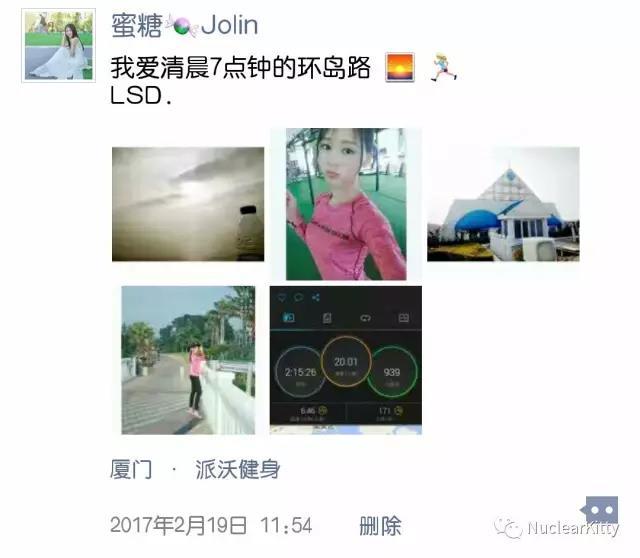Image resolution: width=640 pixels, height=558 pixels.
Task: Click the heart icon in the fitness screenshot
Action: click(282, 297)
